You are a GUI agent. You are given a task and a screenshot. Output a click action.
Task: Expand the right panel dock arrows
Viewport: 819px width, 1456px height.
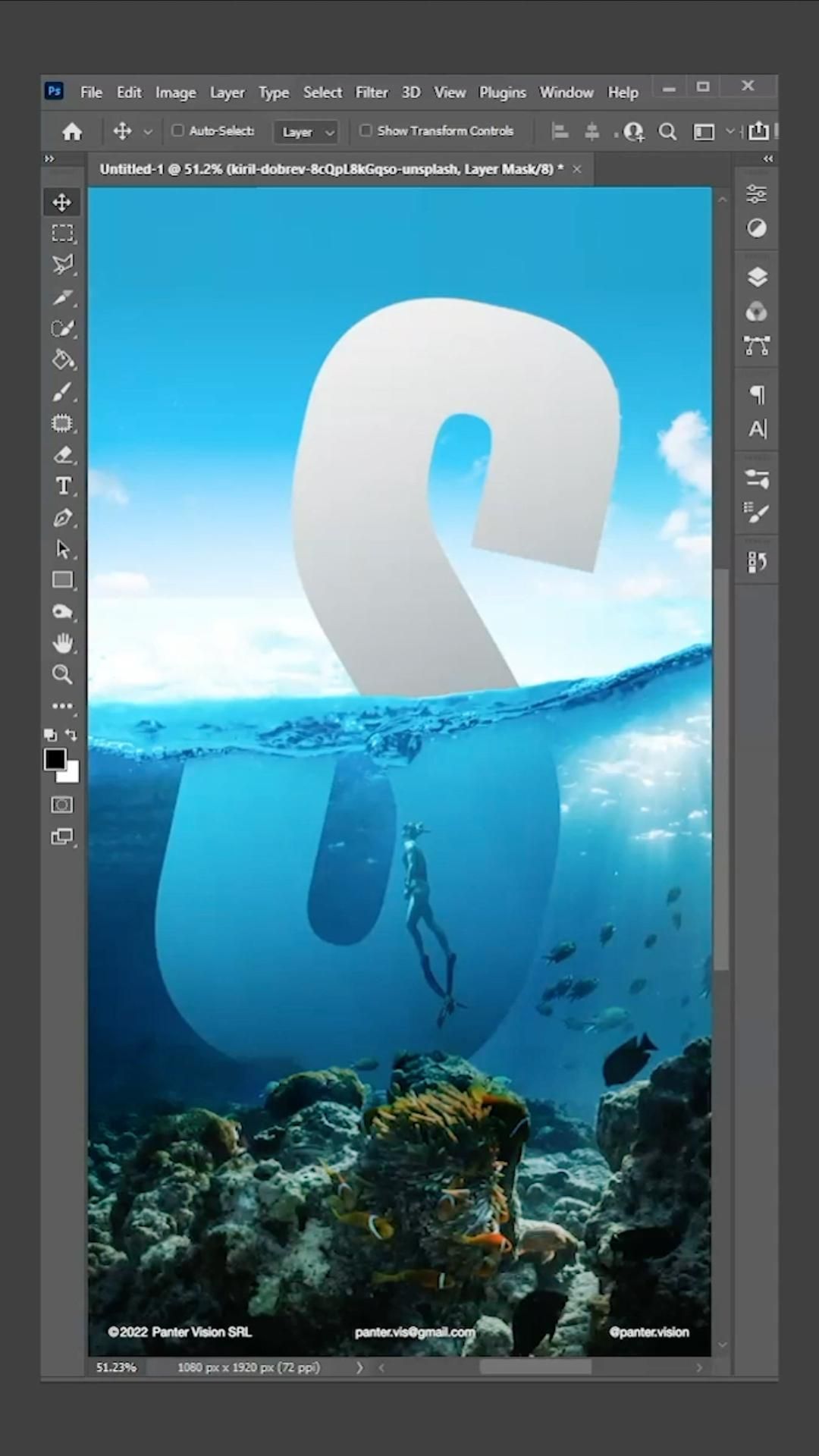768,158
